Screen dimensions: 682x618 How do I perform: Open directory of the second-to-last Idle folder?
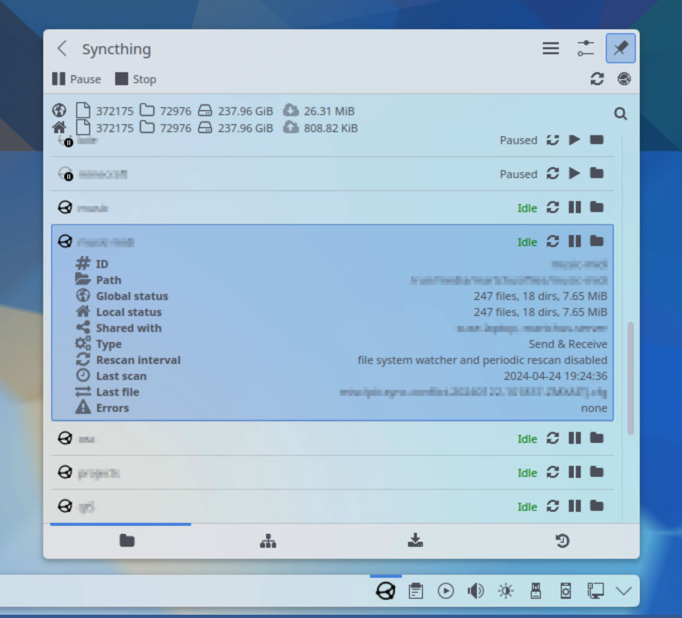coord(597,472)
